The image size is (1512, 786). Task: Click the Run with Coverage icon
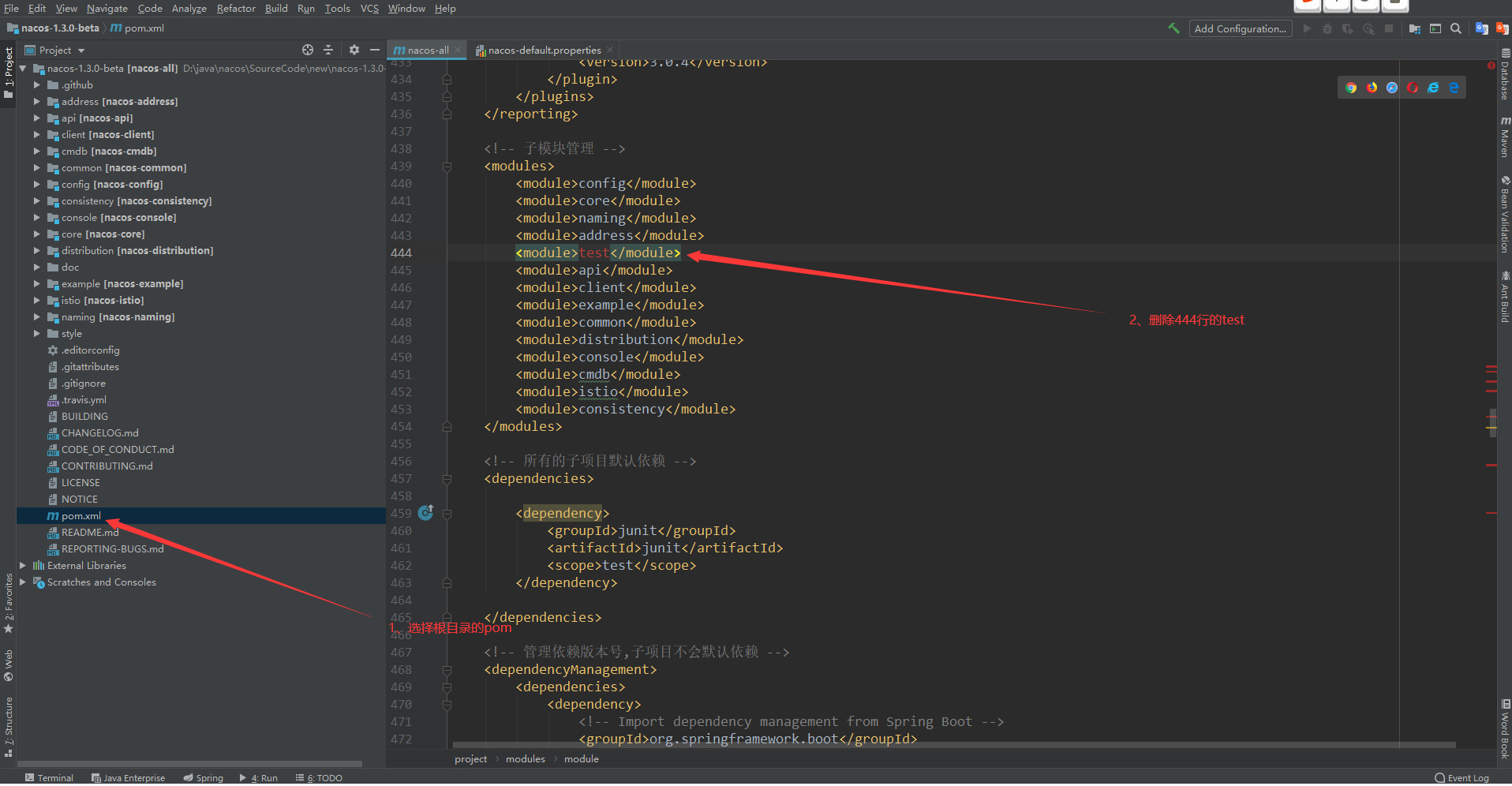1348,28
